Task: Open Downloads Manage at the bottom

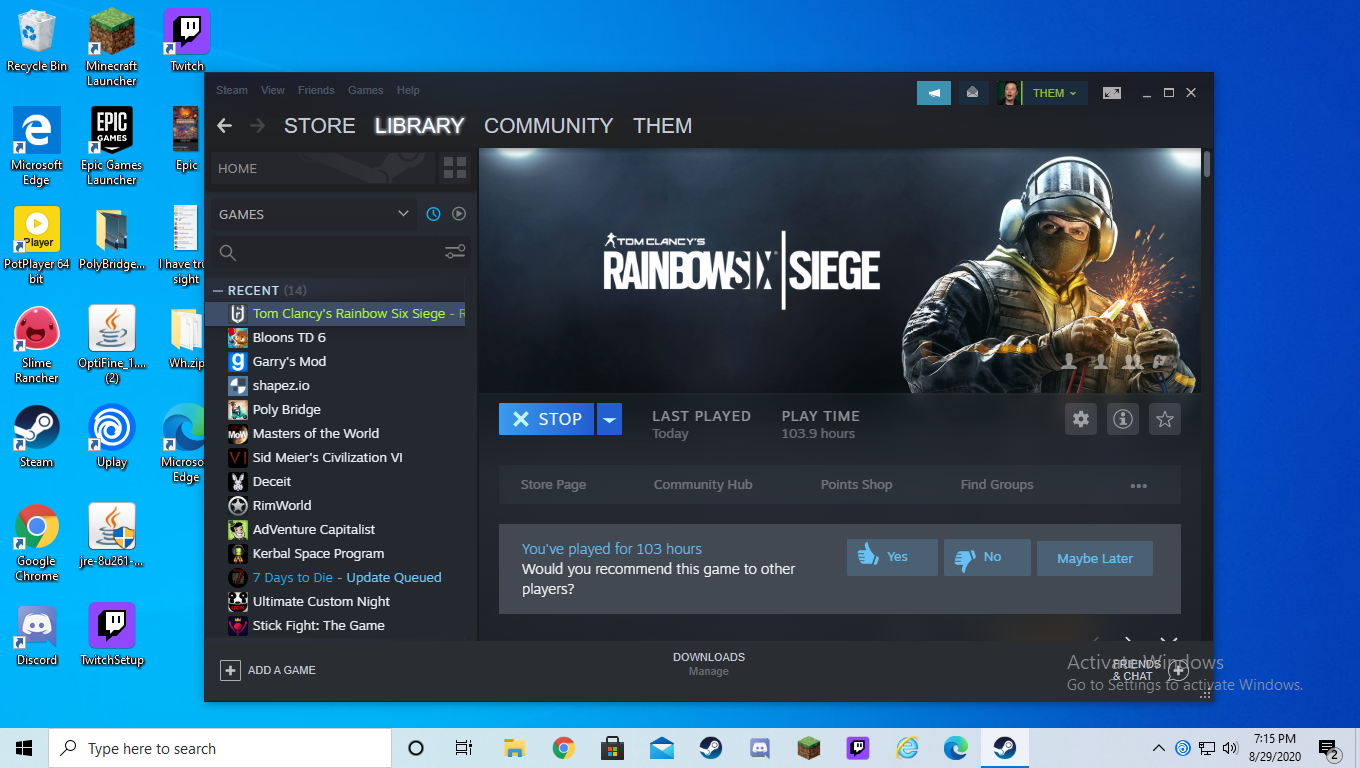Action: pos(709,664)
